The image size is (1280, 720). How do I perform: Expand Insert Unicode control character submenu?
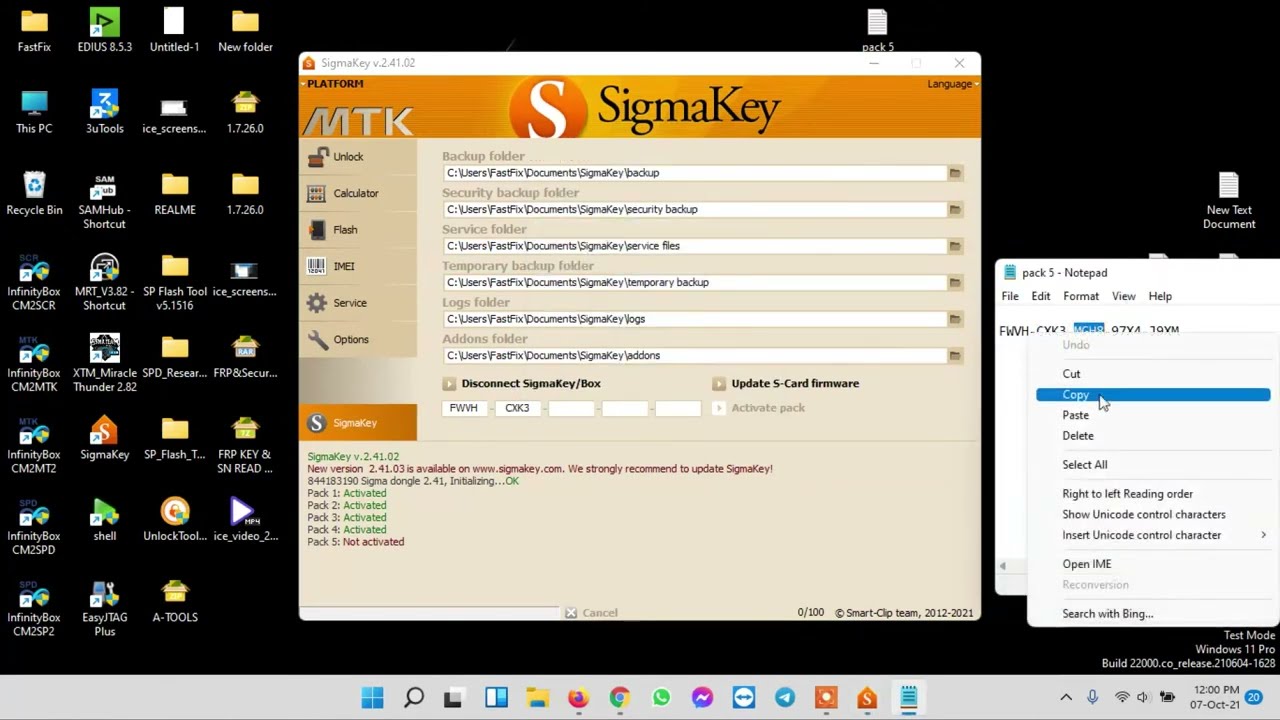point(1153,535)
